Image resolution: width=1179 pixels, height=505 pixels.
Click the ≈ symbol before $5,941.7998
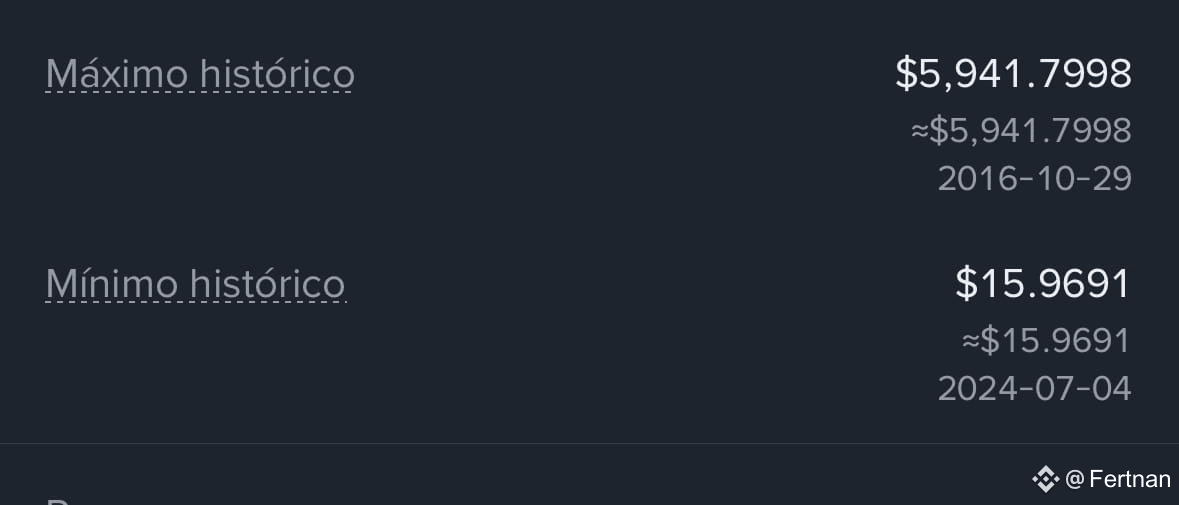pos(920,132)
